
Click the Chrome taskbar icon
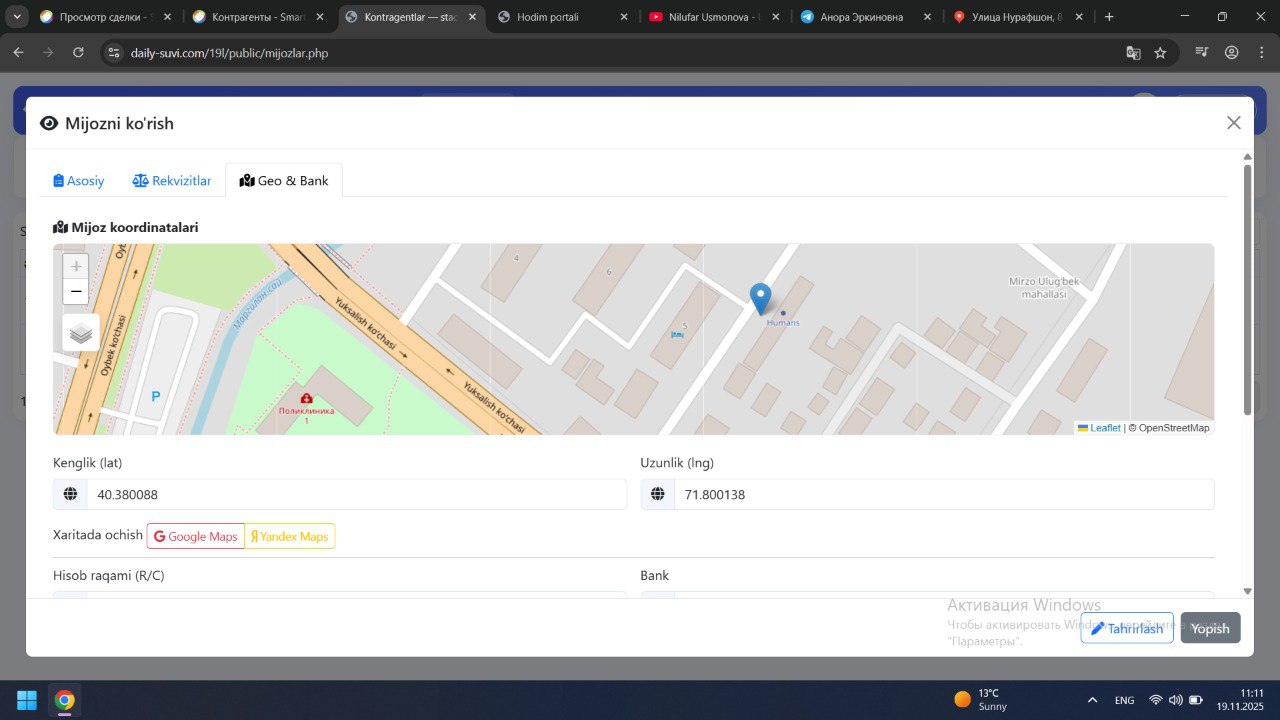pyautogui.click(x=65, y=700)
